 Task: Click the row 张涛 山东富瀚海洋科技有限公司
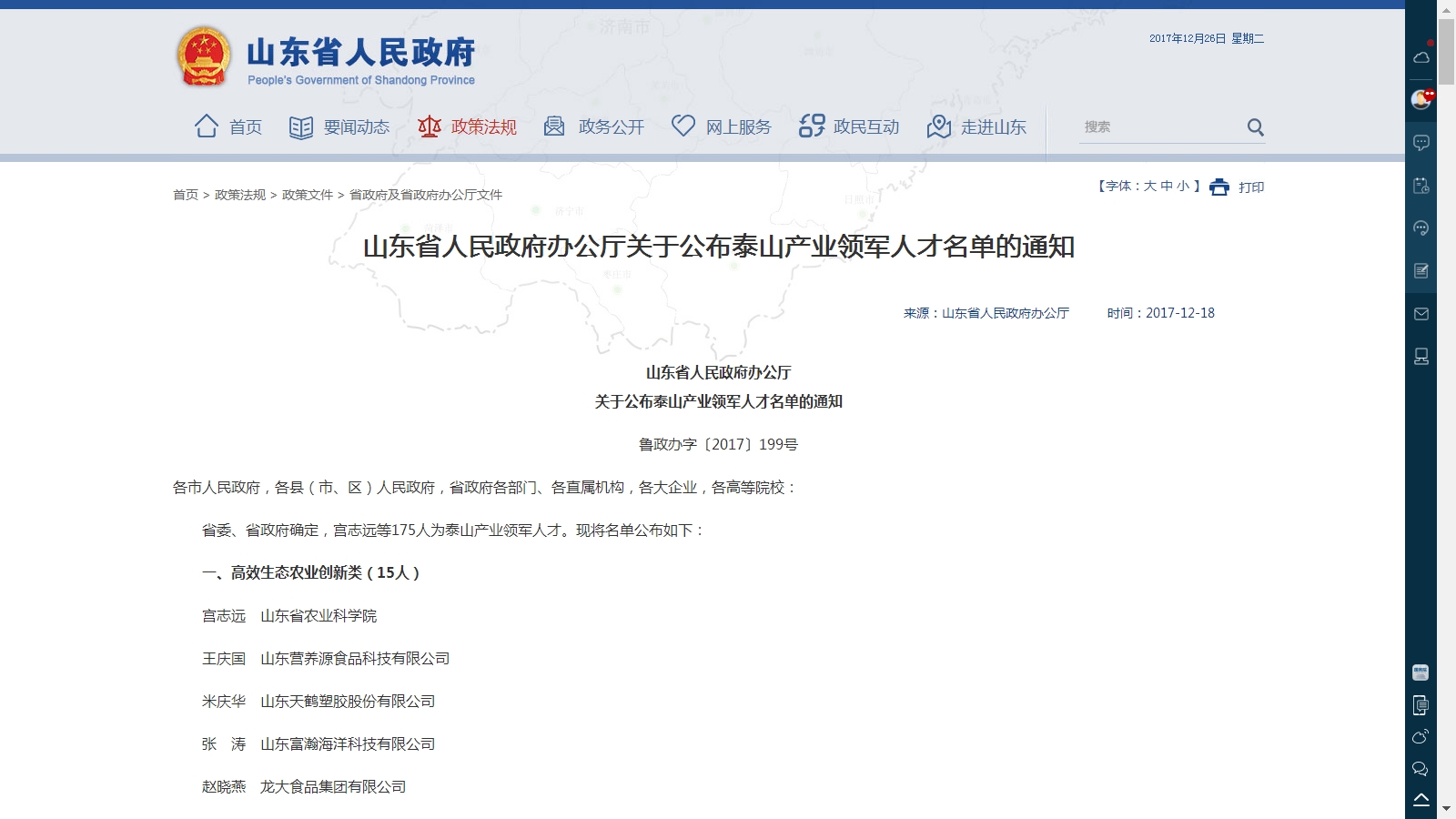click(x=318, y=744)
